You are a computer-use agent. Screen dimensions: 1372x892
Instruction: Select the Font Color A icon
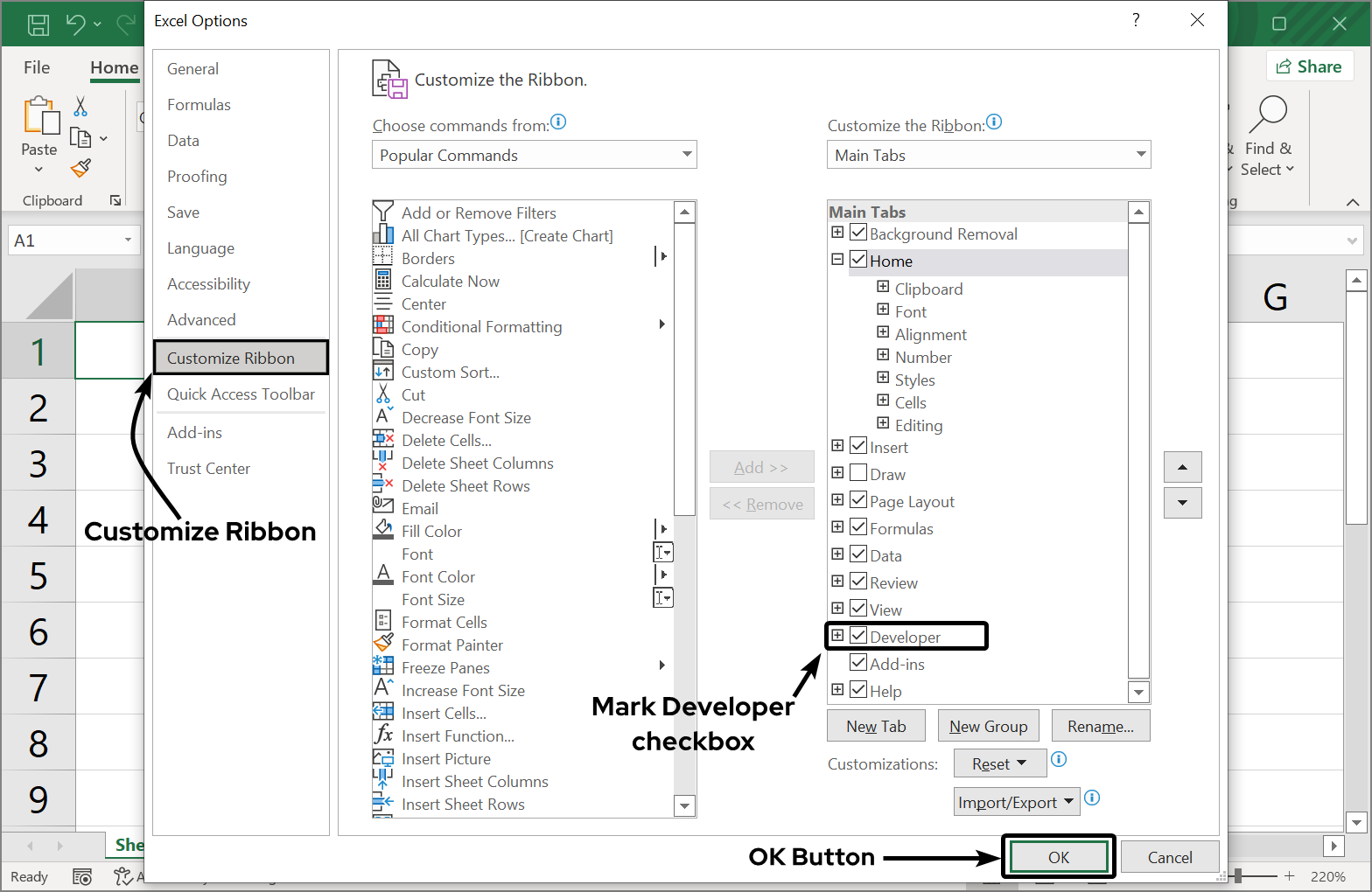(383, 575)
